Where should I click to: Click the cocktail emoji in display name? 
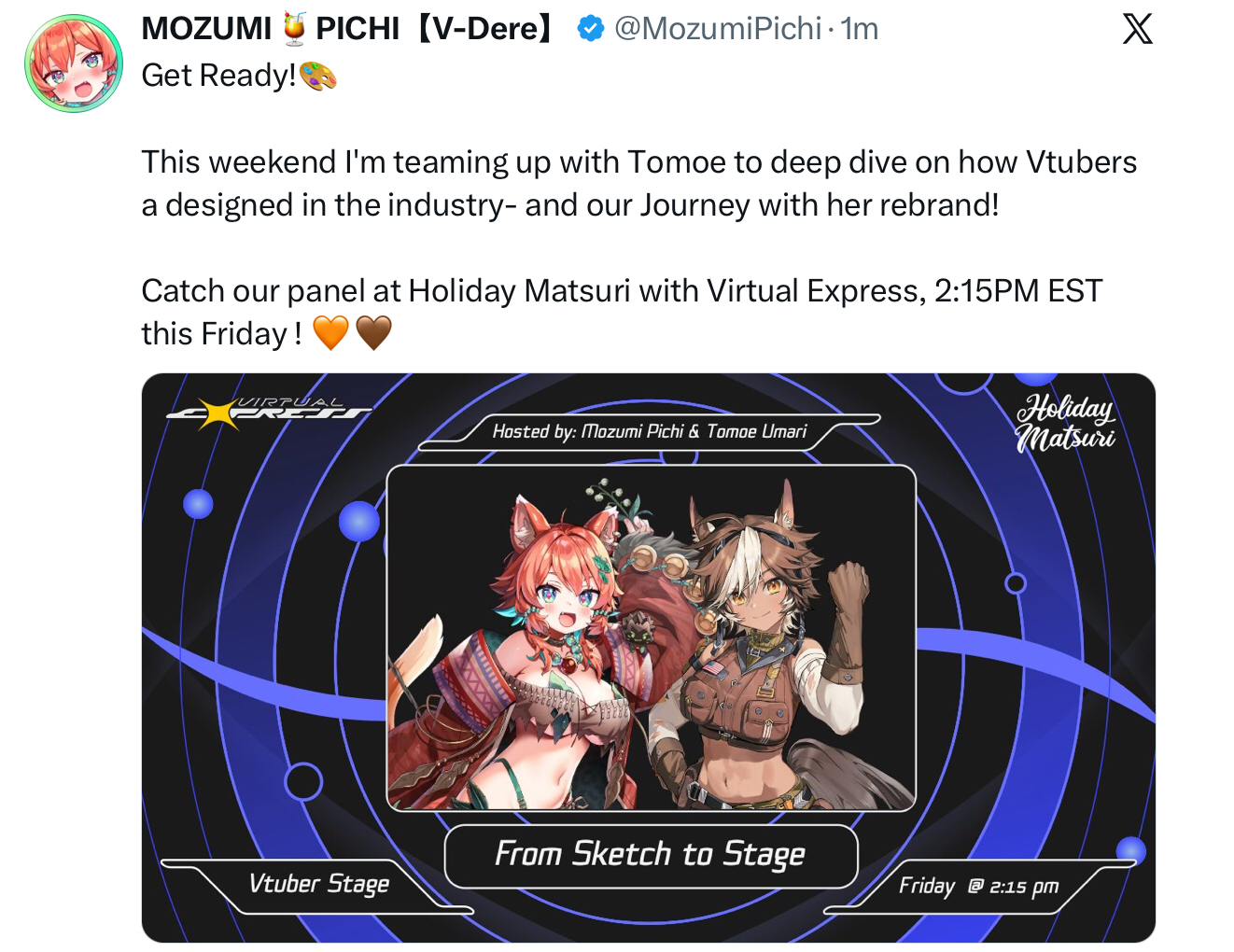(294, 29)
